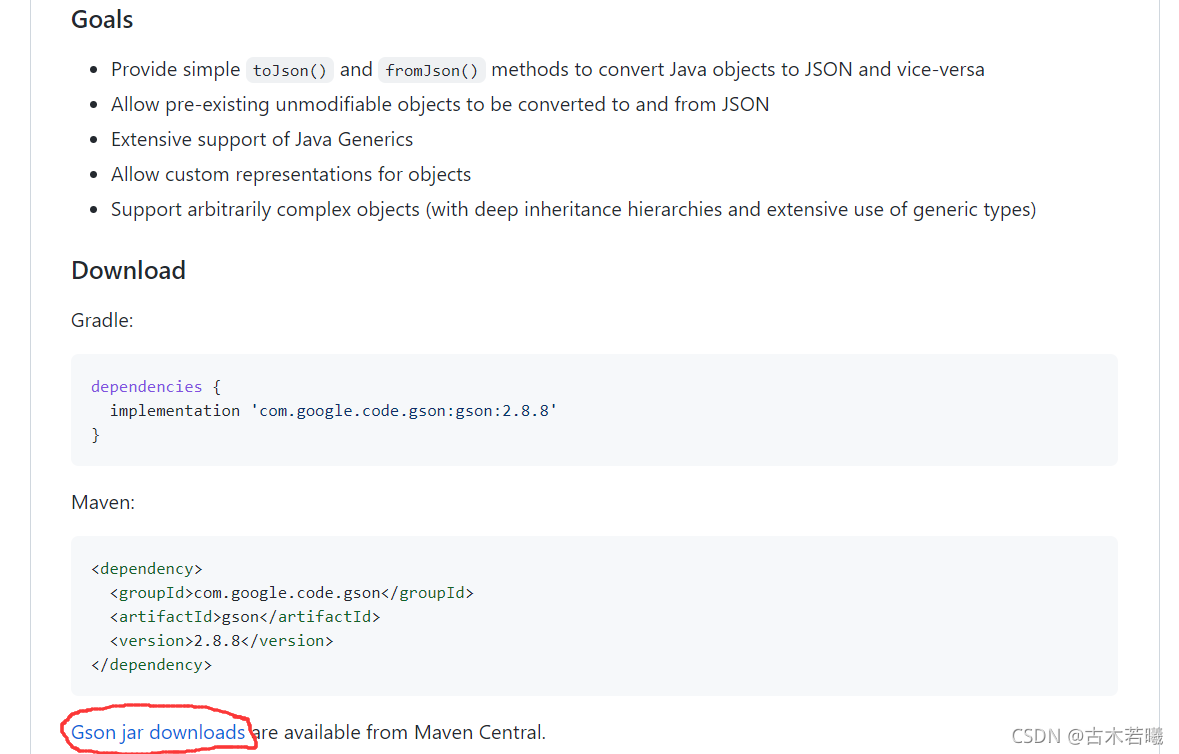The image size is (1179, 754).
Task: Open the Gson jar downloads link
Action: tap(155, 732)
